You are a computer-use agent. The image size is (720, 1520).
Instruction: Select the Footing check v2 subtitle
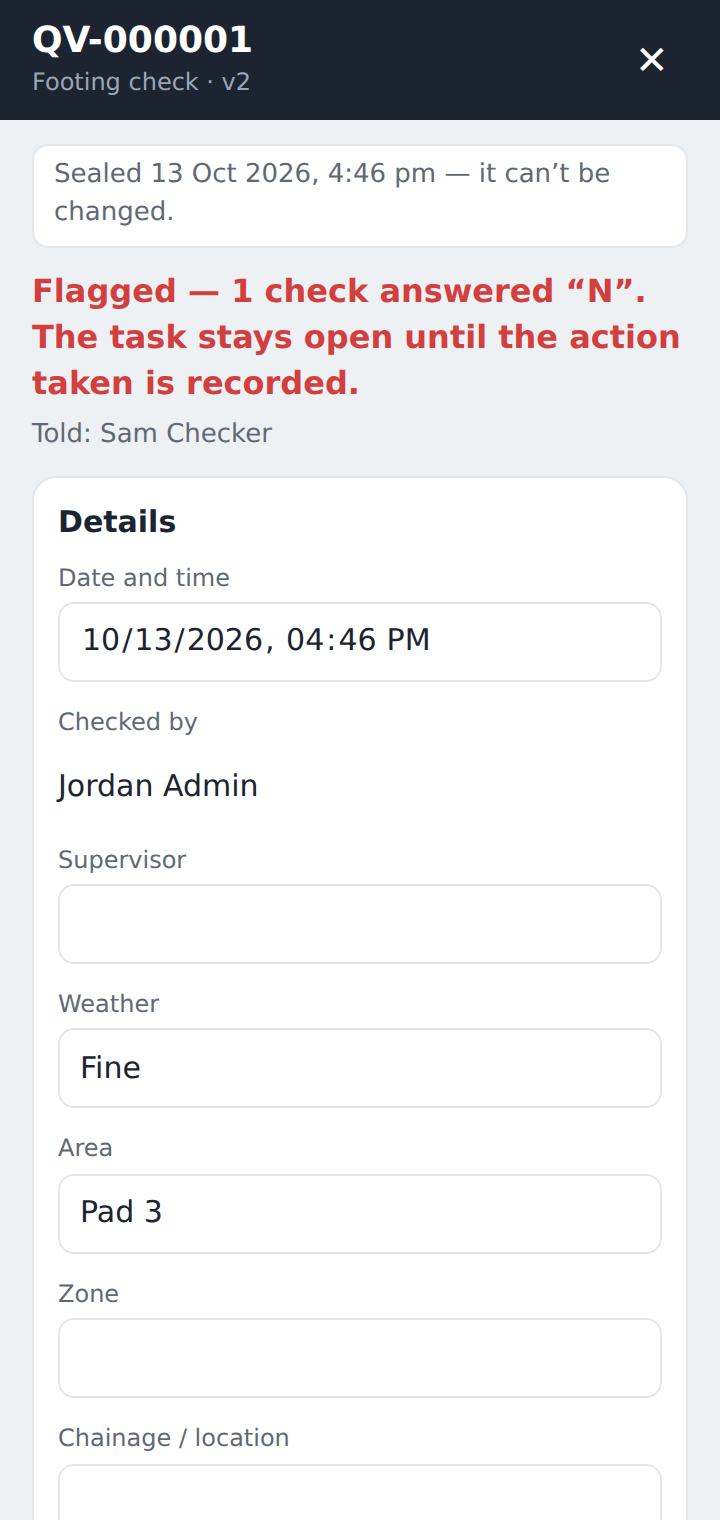click(141, 82)
